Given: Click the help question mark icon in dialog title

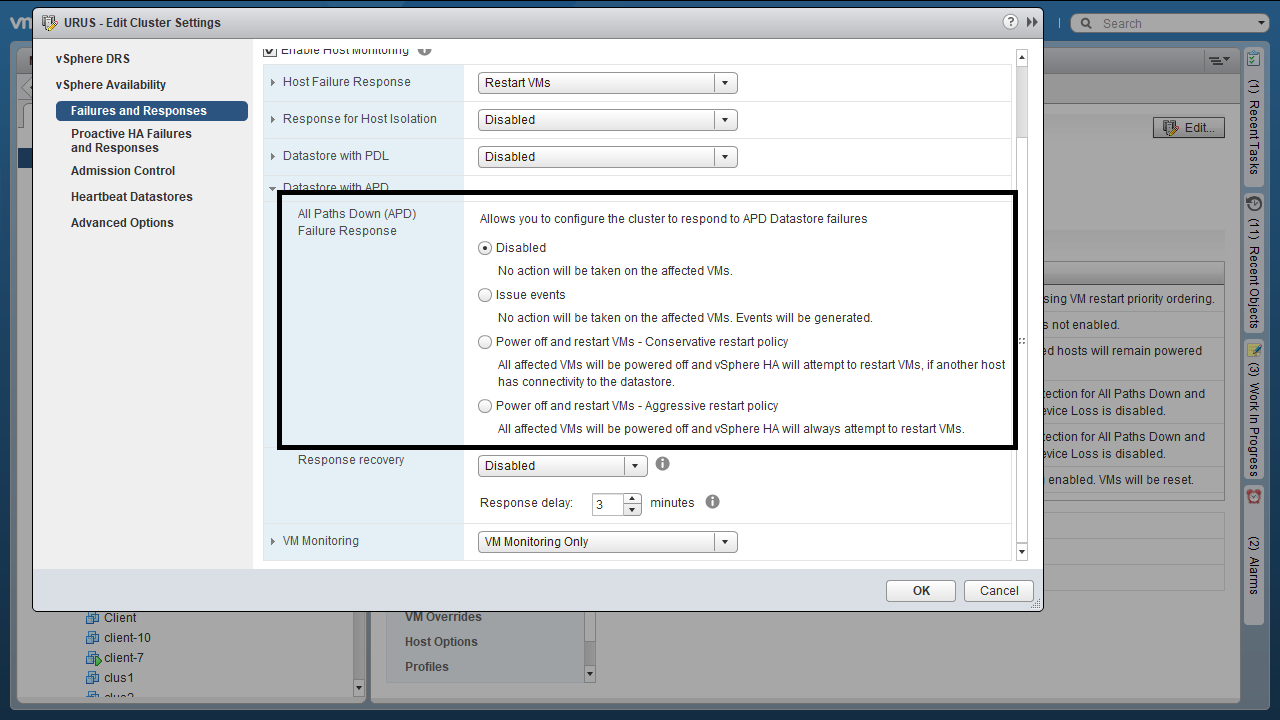Looking at the screenshot, I should (1011, 22).
